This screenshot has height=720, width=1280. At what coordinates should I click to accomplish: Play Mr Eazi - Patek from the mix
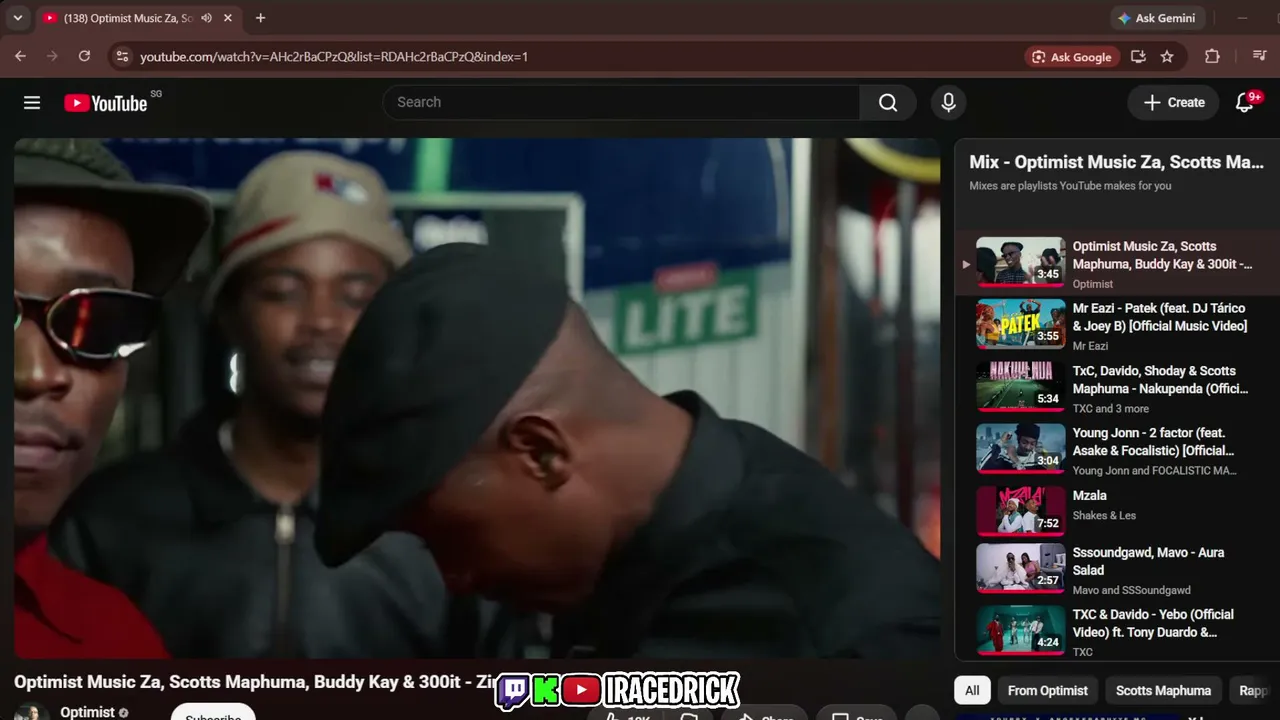[1020, 324]
